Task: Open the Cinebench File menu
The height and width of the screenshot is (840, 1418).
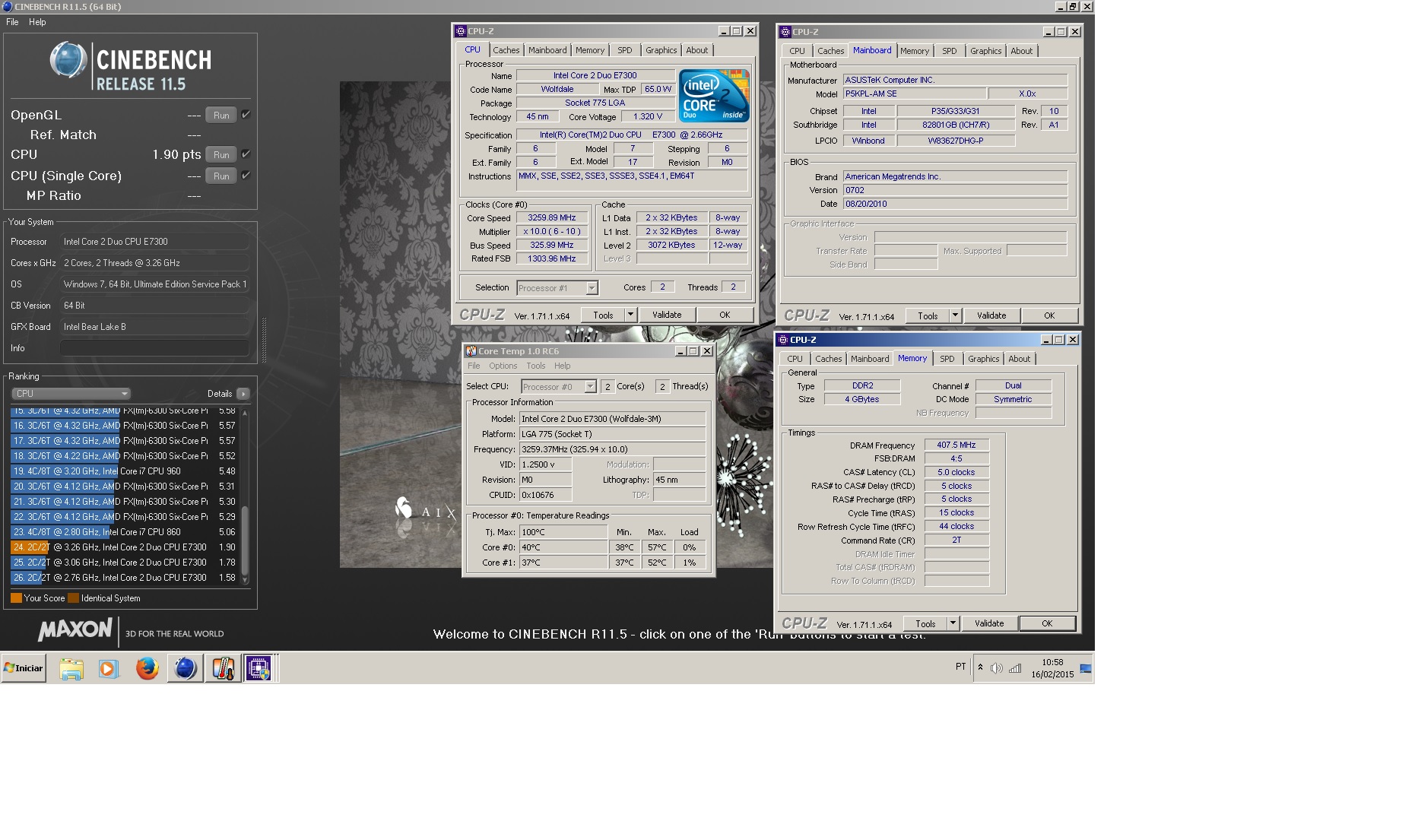Action: click(x=12, y=22)
